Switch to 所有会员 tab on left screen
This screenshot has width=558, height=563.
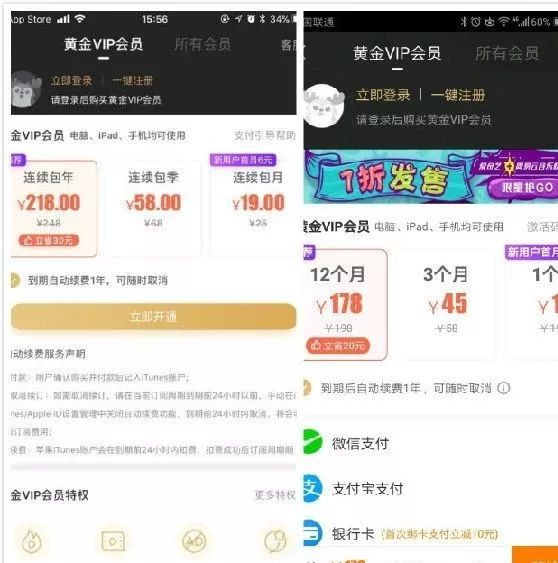pos(203,45)
